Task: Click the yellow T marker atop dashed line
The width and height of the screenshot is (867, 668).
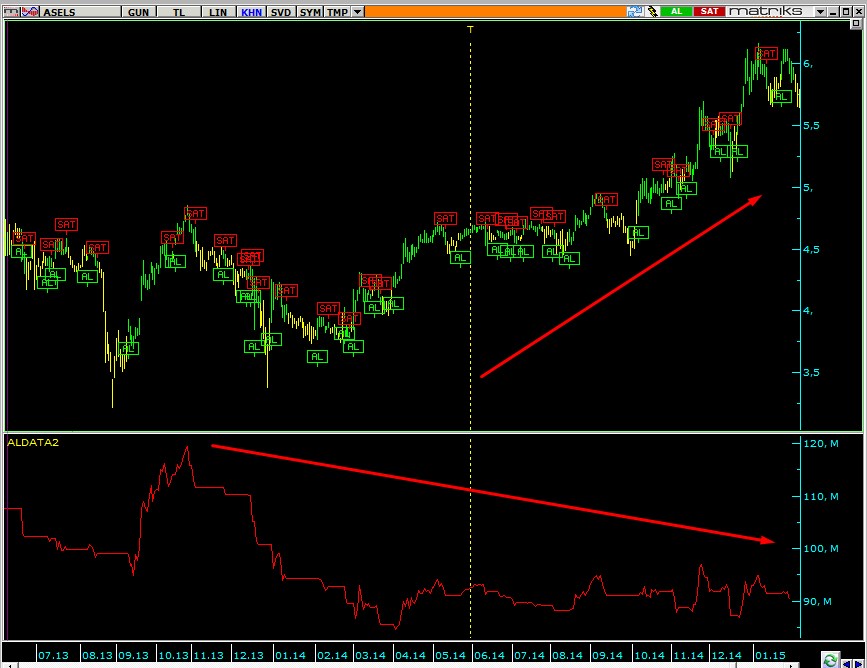Action: pos(471,29)
